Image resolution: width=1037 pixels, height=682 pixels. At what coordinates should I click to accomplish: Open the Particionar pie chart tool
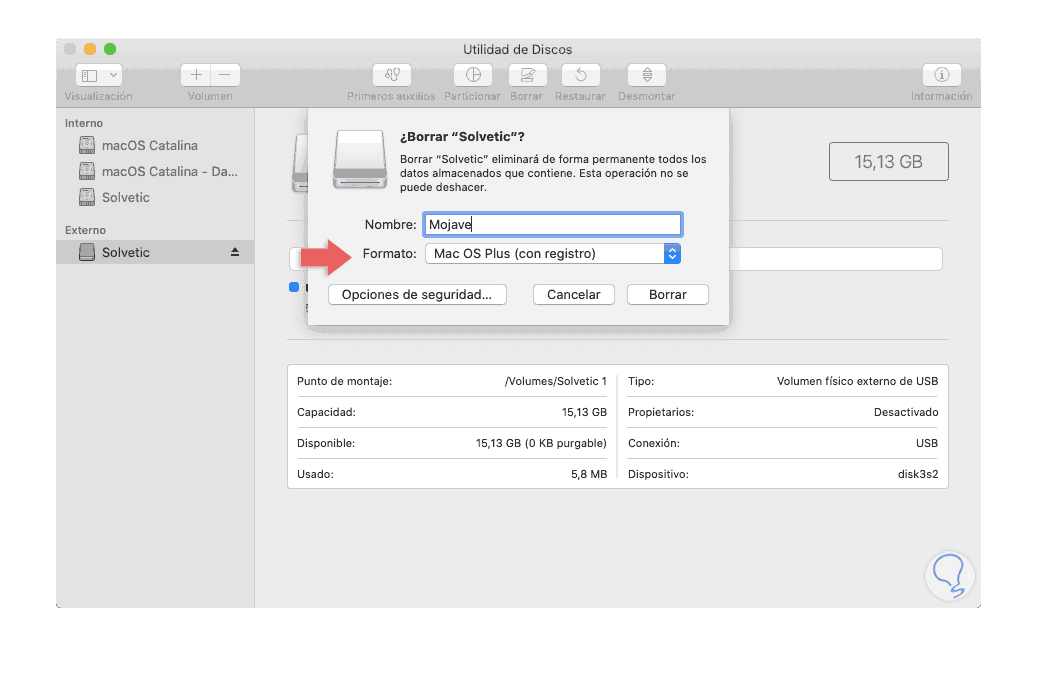[473, 75]
